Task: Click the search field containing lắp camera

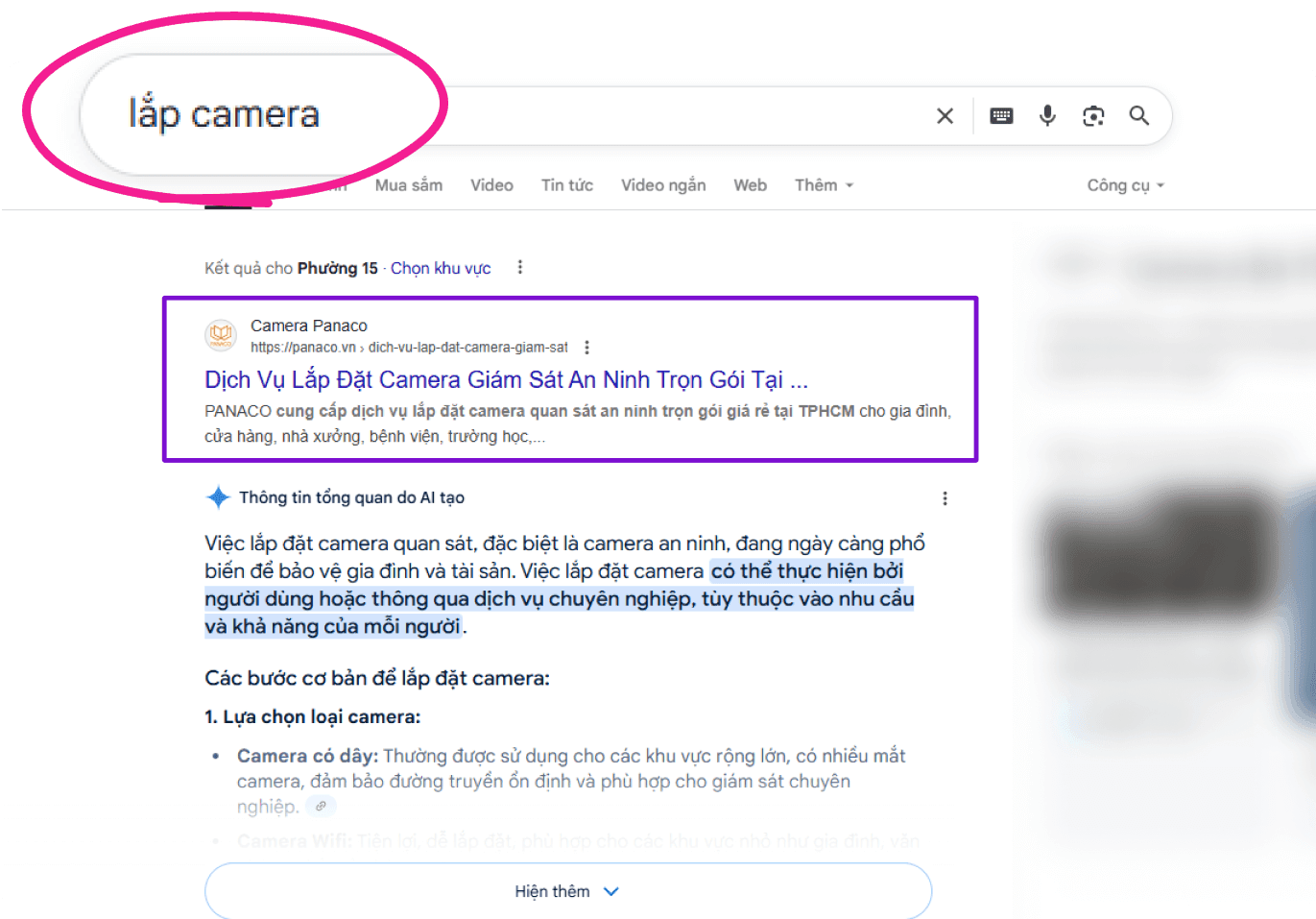Action: coord(576,116)
